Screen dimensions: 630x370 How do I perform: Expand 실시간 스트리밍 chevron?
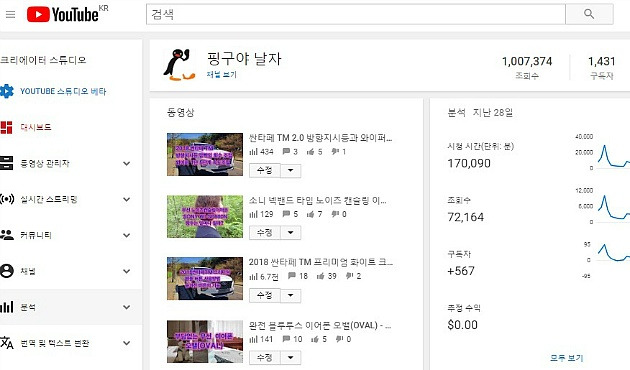point(127,199)
